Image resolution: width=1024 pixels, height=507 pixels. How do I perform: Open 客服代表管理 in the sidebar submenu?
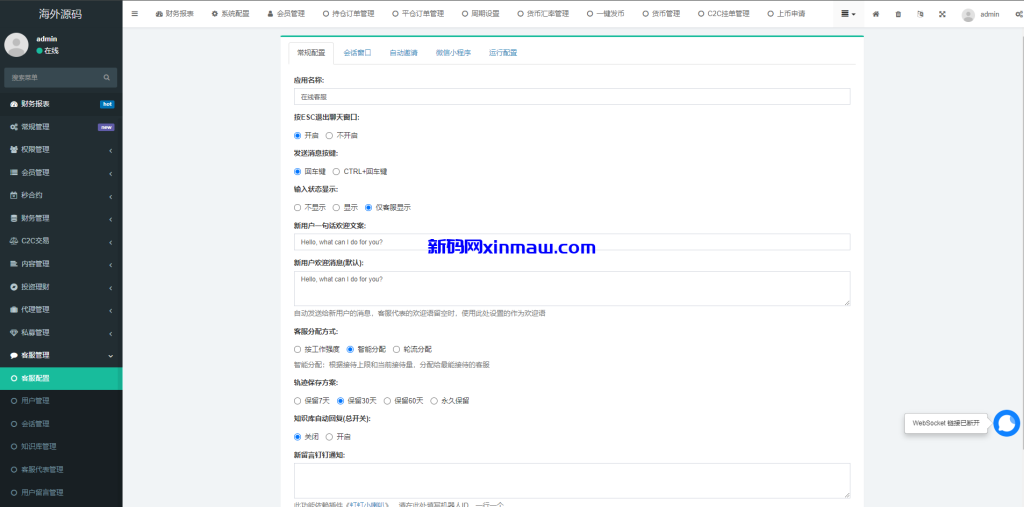pyautogui.click(x=61, y=470)
